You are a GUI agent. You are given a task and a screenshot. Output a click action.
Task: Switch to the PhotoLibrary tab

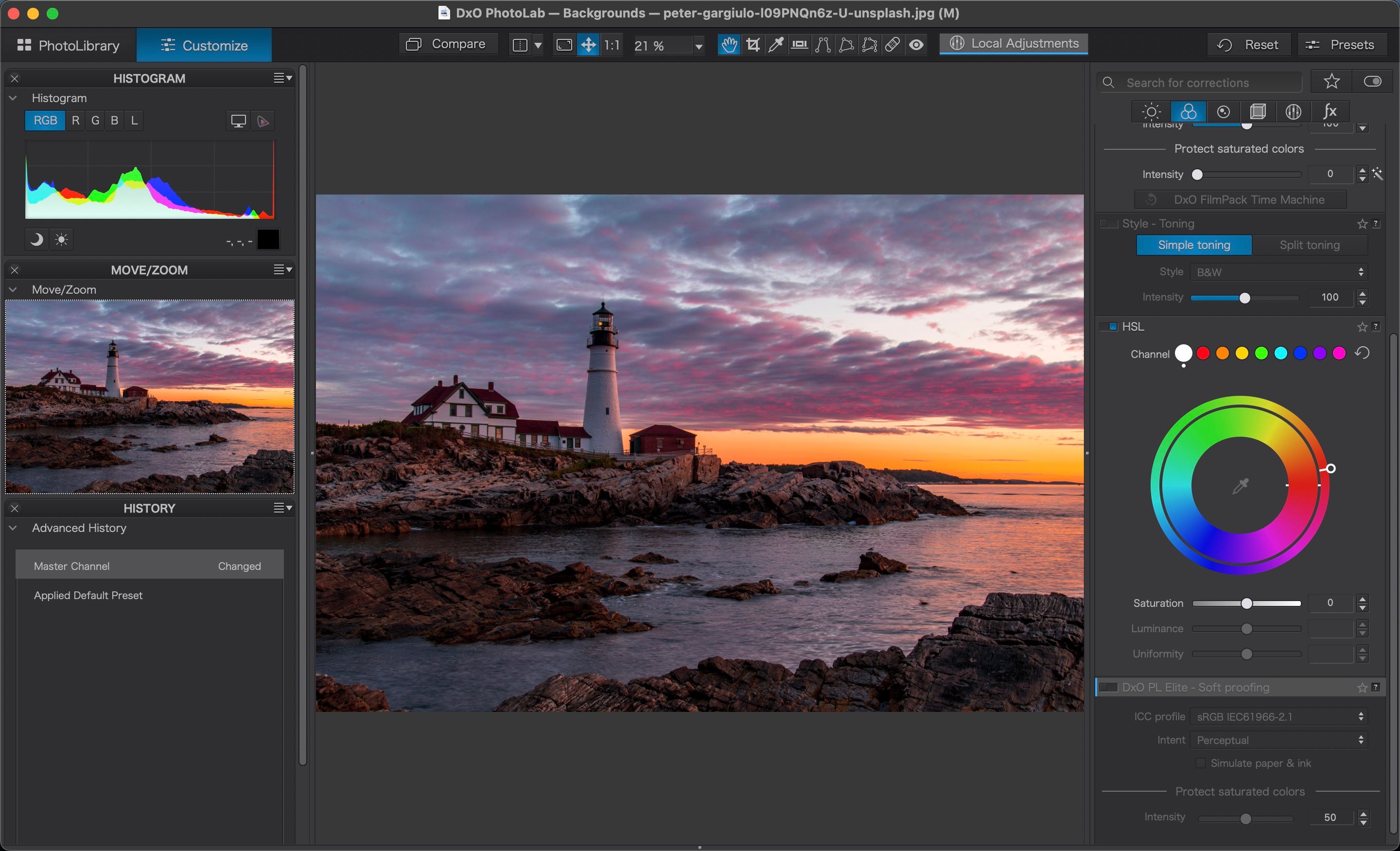point(68,45)
